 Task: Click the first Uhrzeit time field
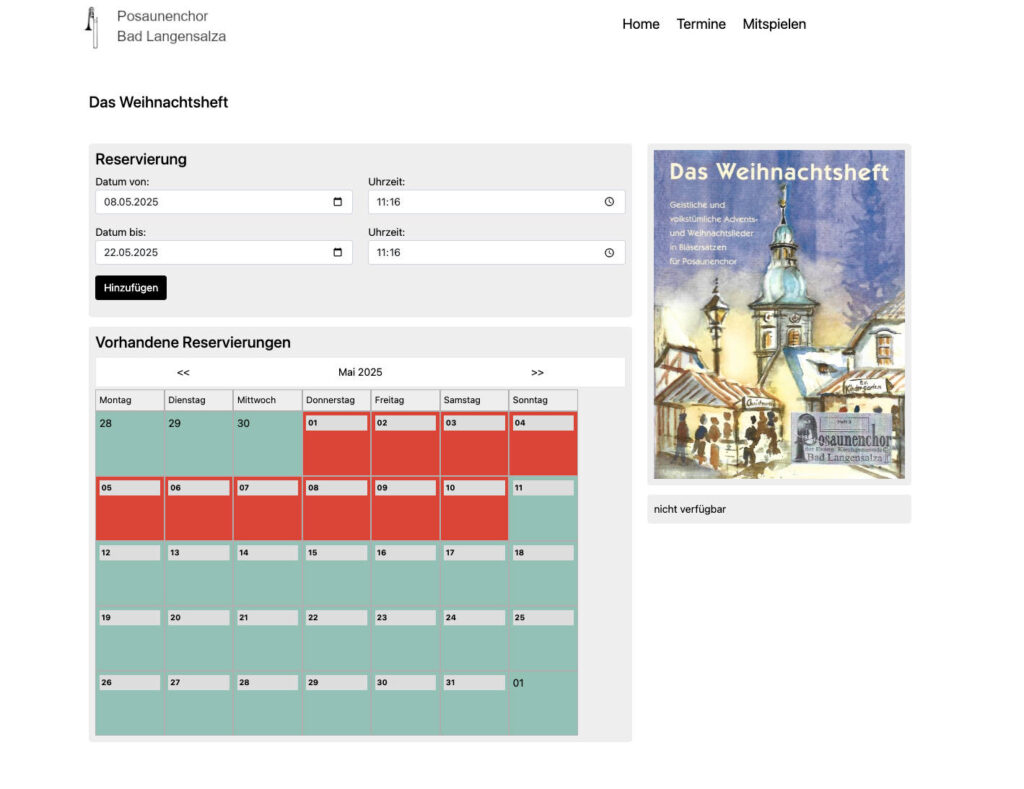click(x=496, y=202)
